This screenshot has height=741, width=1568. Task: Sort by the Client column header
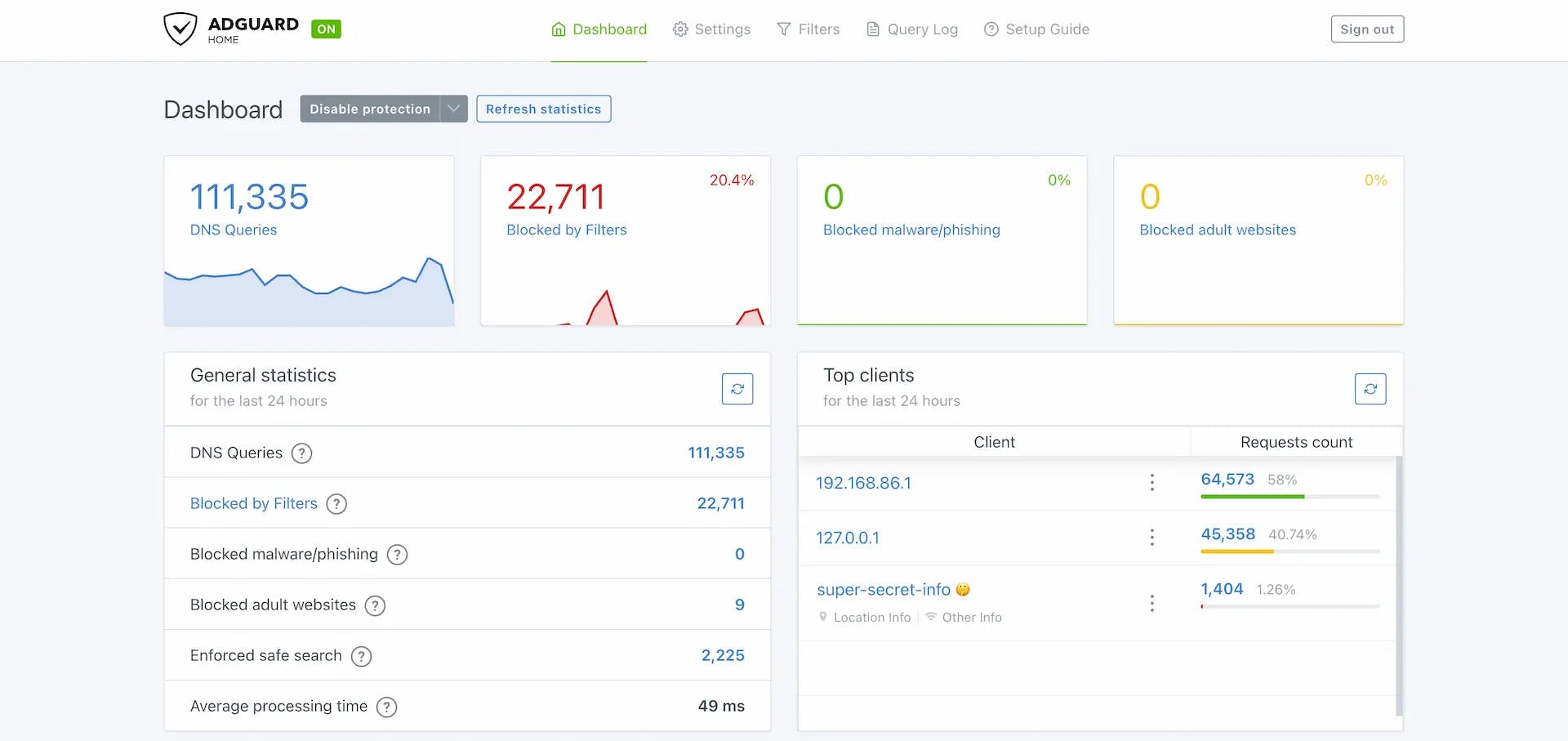tap(994, 442)
